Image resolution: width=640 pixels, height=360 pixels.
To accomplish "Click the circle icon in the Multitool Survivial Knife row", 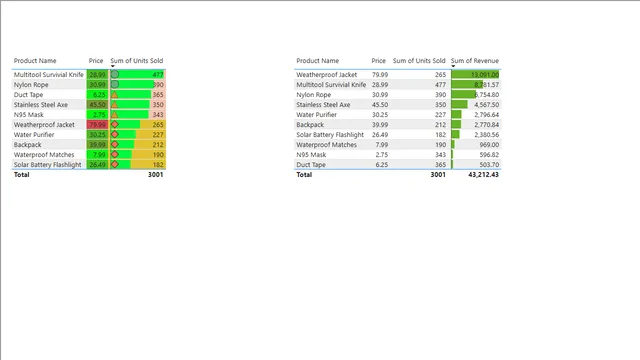I will (115, 74).
